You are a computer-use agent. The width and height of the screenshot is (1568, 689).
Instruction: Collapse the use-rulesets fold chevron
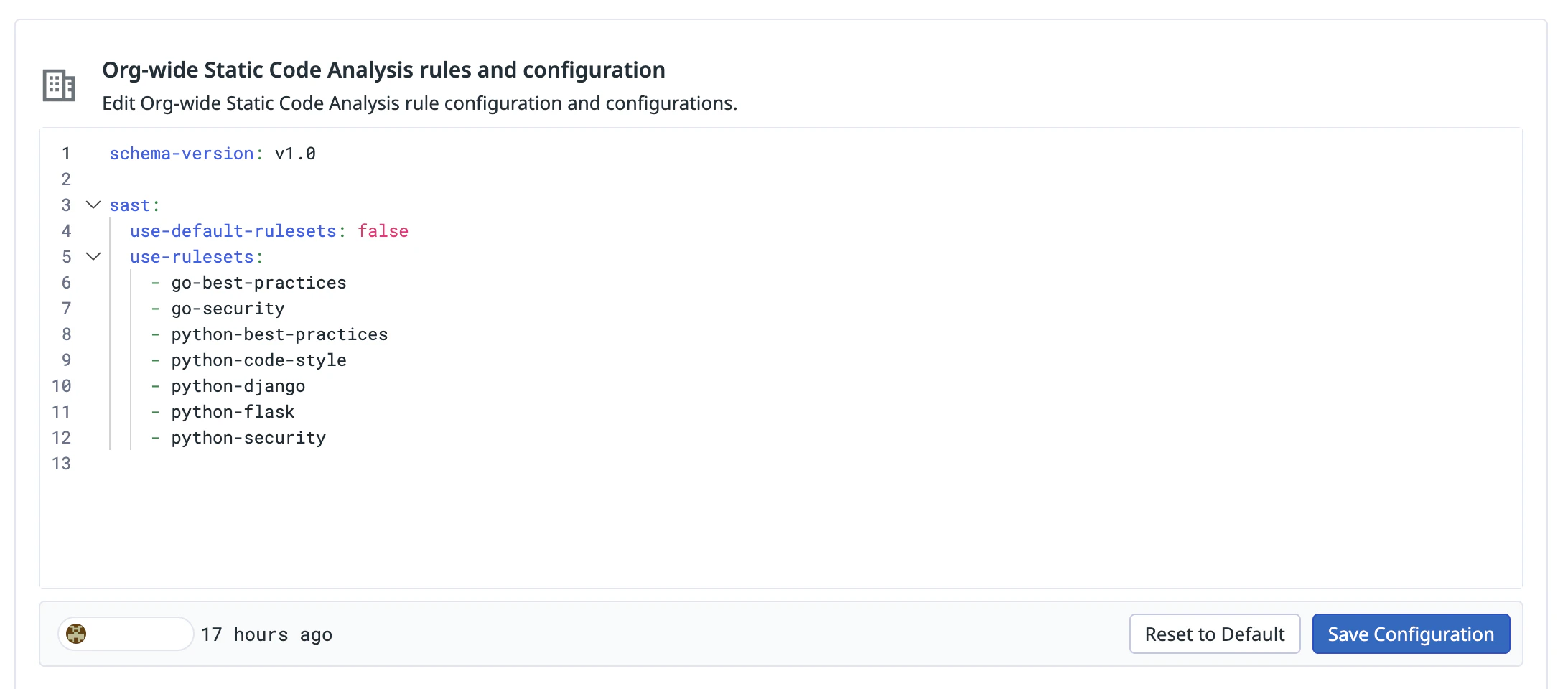93,257
